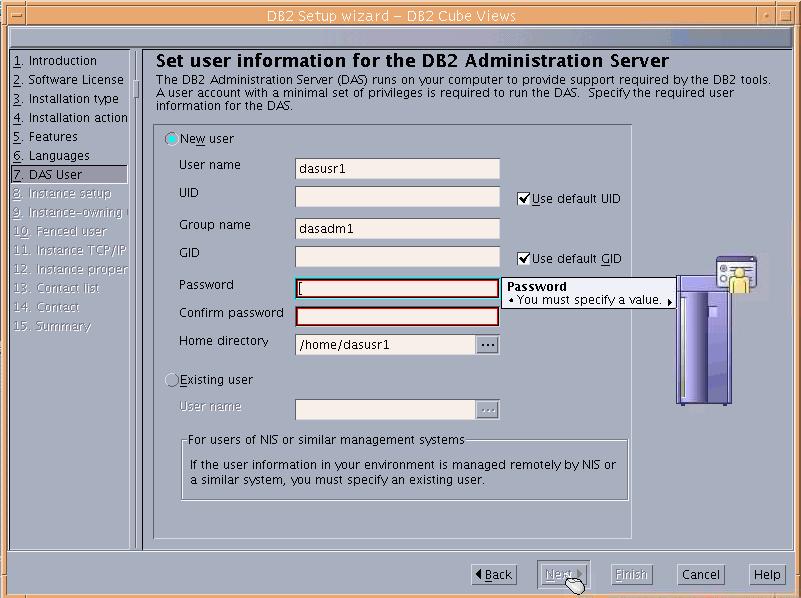801x598 pixels.
Task: Click disabled step 10 Fenced user
Action: [x=60, y=231]
